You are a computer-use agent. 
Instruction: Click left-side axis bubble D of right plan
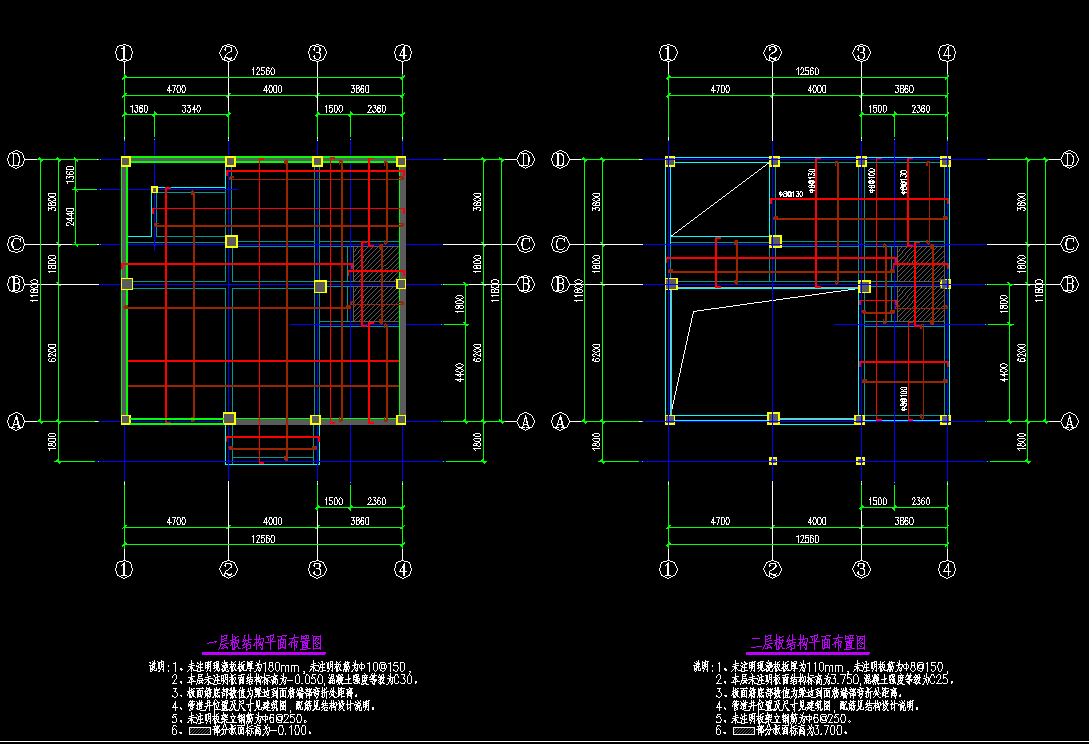tap(561, 159)
